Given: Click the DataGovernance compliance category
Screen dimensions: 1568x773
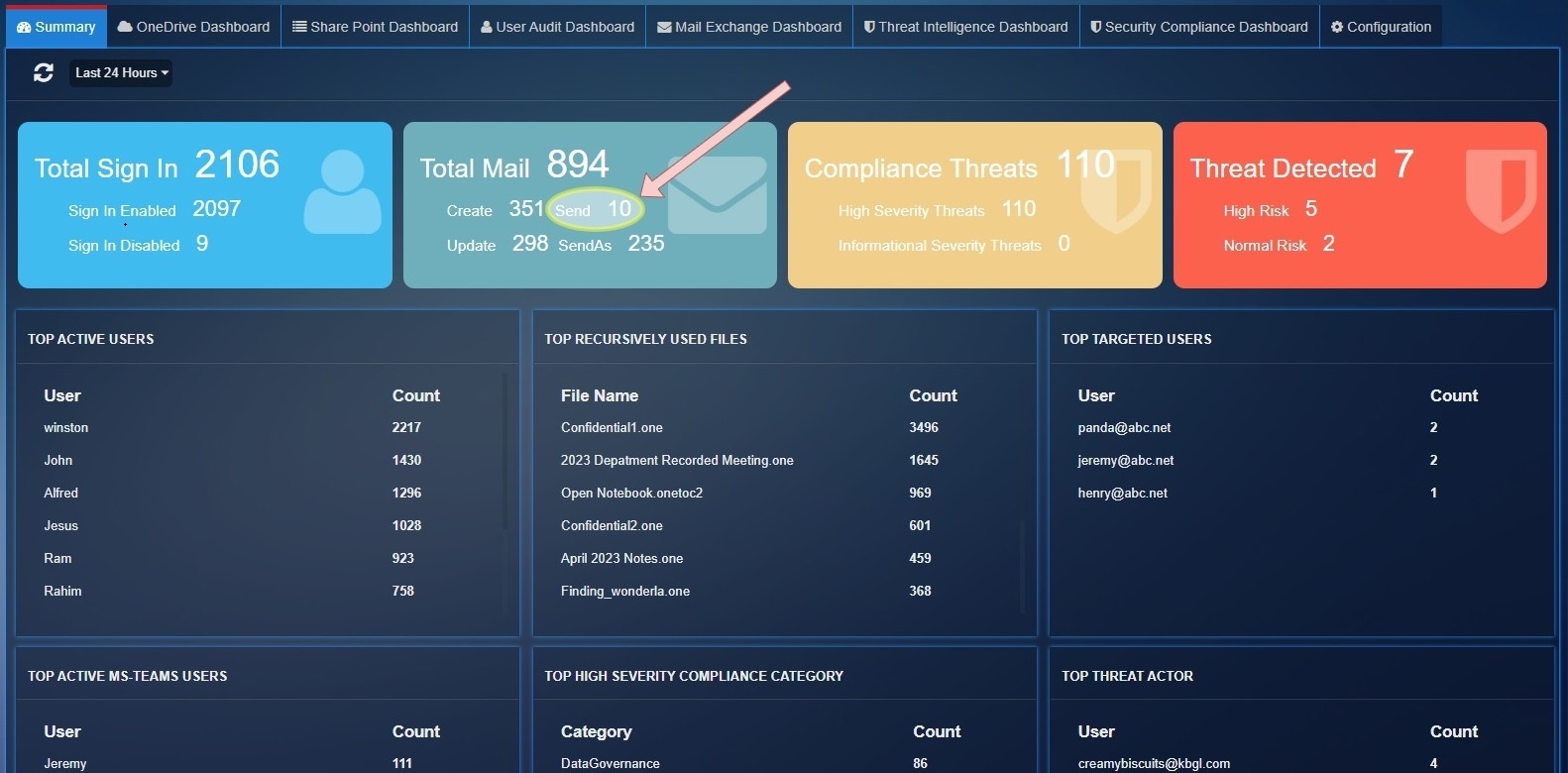Looking at the screenshot, I should 610,764.
